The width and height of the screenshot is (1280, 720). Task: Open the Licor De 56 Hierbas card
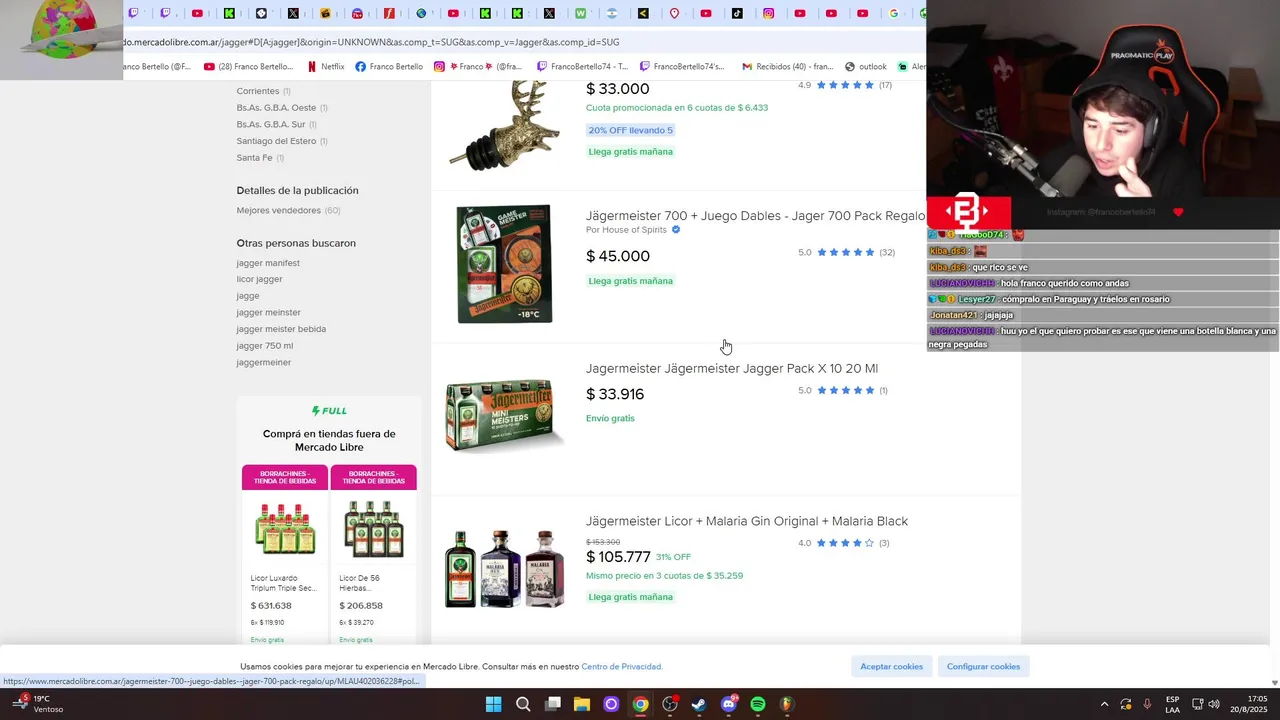(x=373, y=554)
